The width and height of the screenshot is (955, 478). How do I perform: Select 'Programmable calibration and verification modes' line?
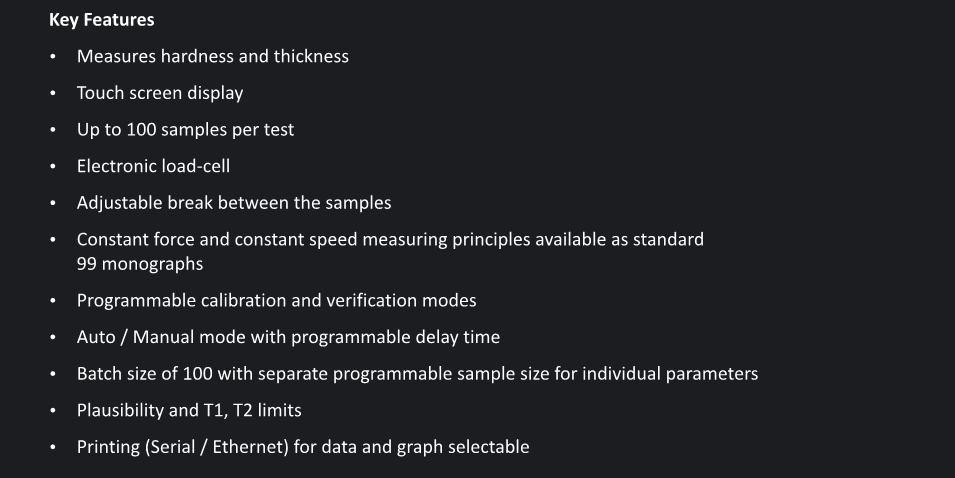tap(276, 301)
